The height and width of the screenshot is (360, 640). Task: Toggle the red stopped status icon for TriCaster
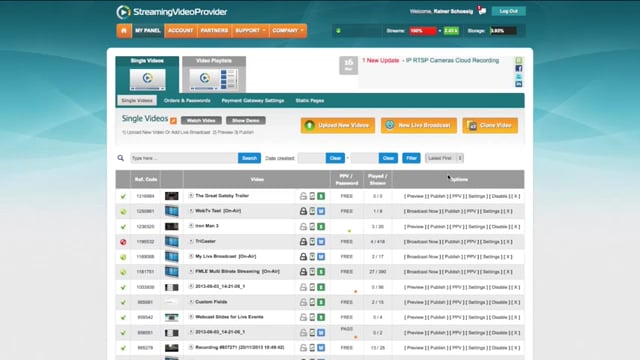tap(123, 242)
